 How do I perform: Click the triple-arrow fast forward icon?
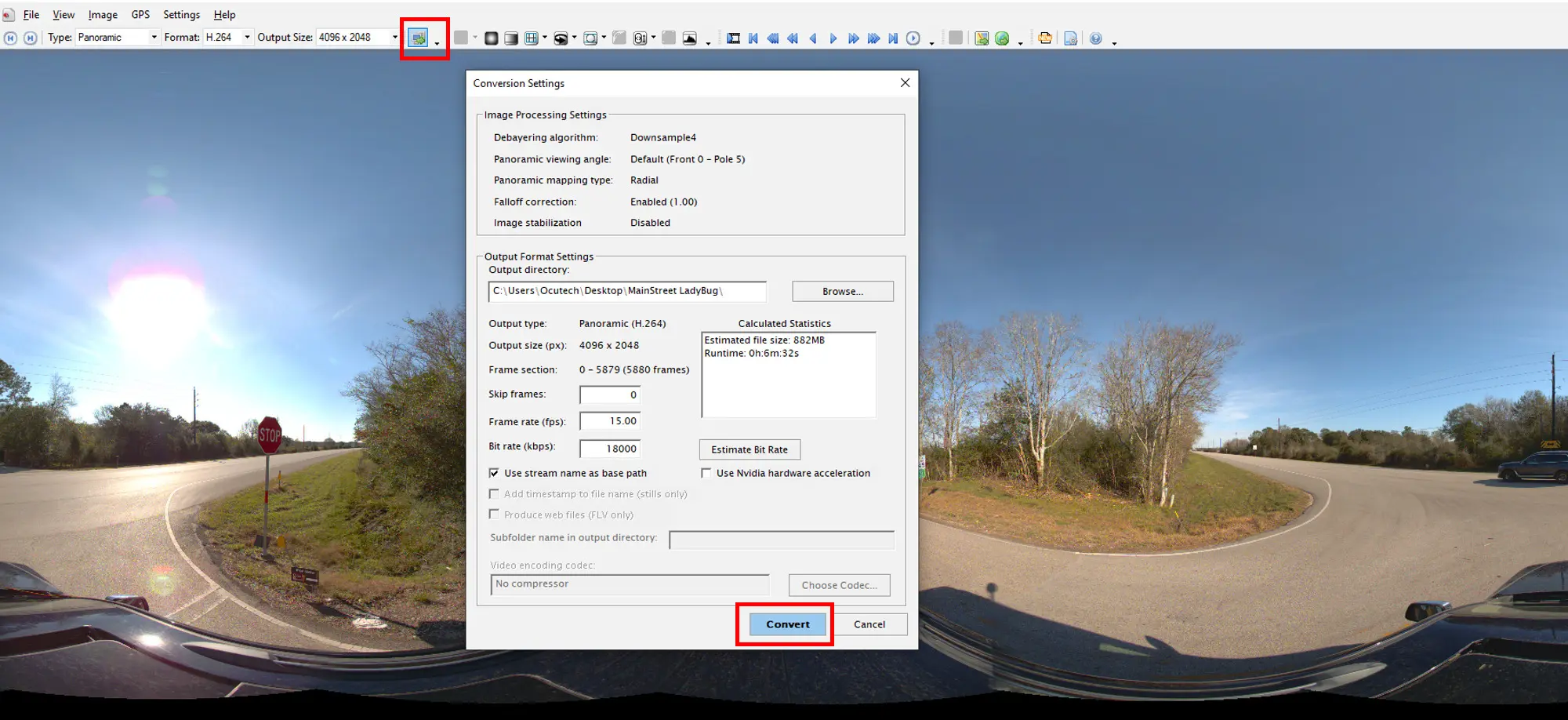click(x=873, y=38)
